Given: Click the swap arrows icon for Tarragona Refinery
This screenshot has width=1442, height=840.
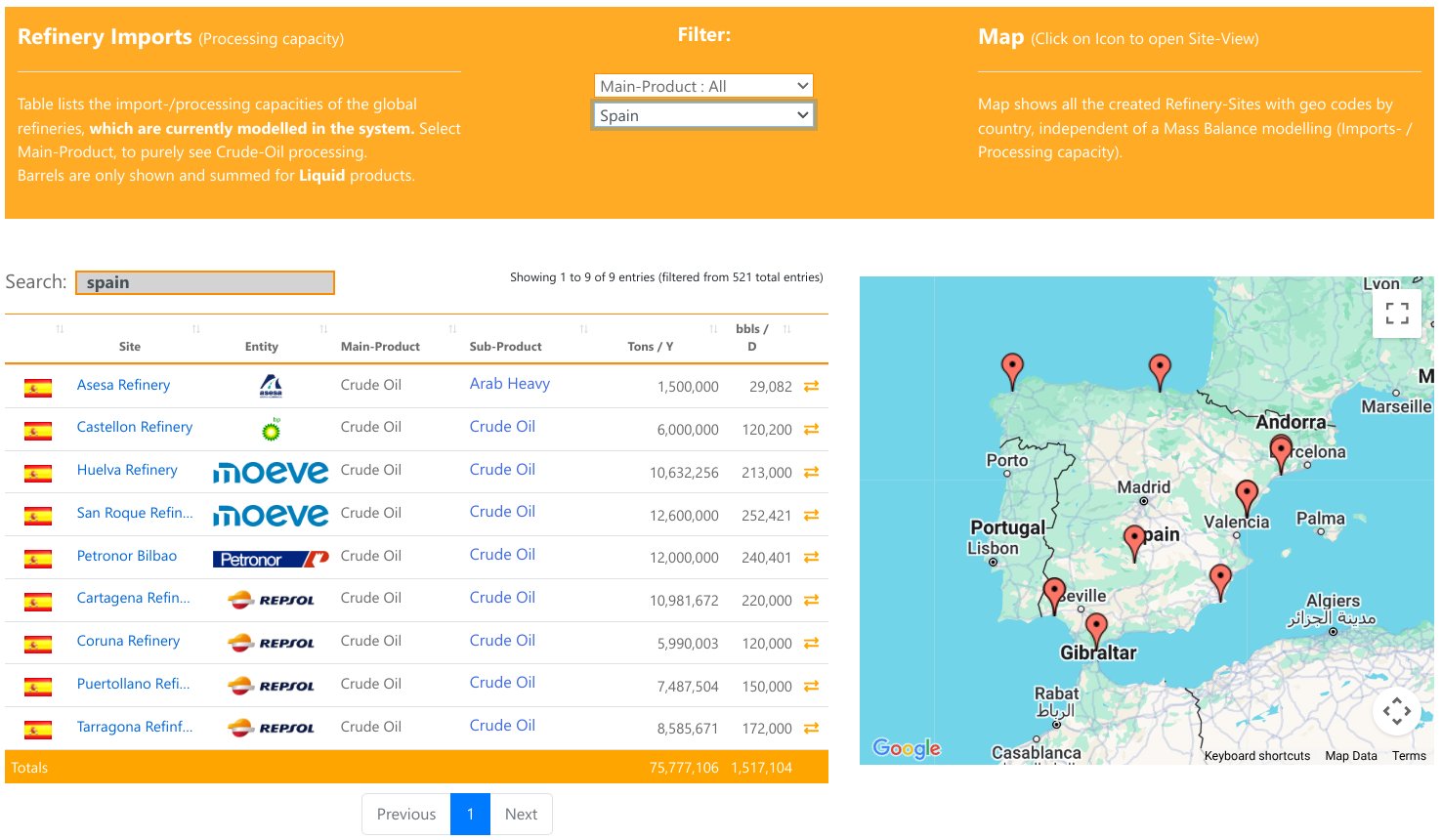Looking at the screenshot, I should pyautogui.click(x=811, y=728).
